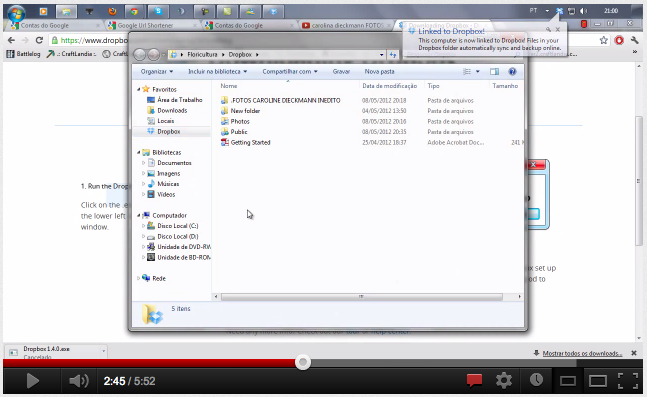
Task: Click the video progress scrubber handle
Action: pyautogui.click(x=303, y=362)
